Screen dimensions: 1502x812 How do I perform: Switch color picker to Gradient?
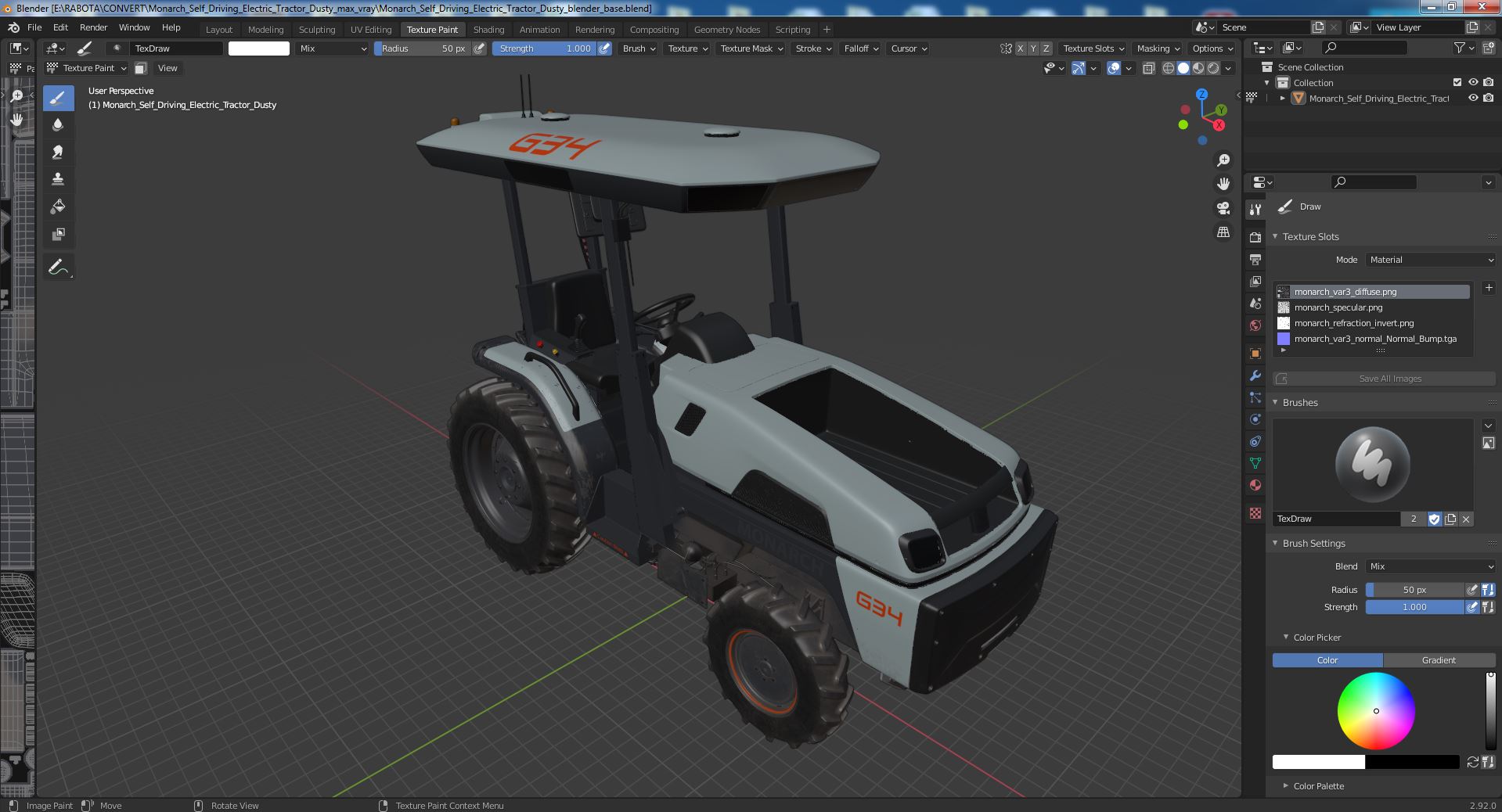click(x=1439, y=660)
